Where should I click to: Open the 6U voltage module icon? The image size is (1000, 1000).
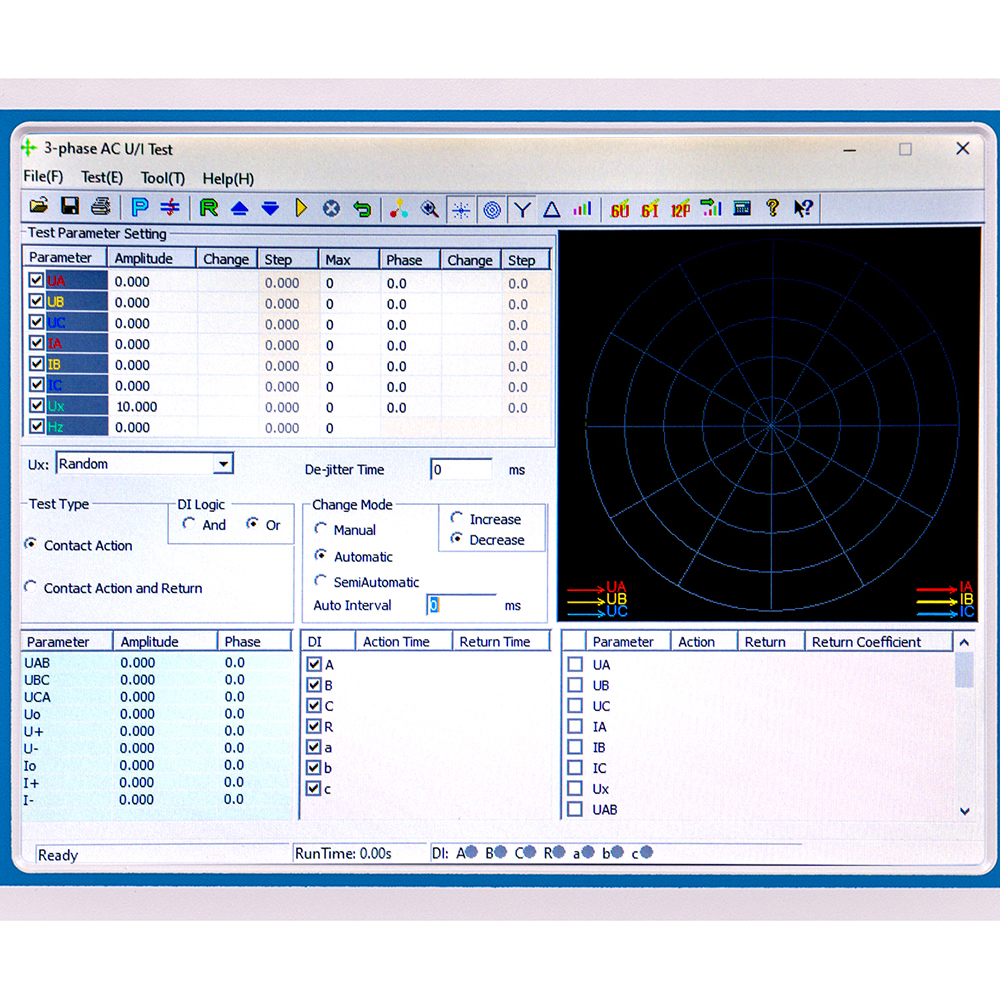click(x=619, y=209)
